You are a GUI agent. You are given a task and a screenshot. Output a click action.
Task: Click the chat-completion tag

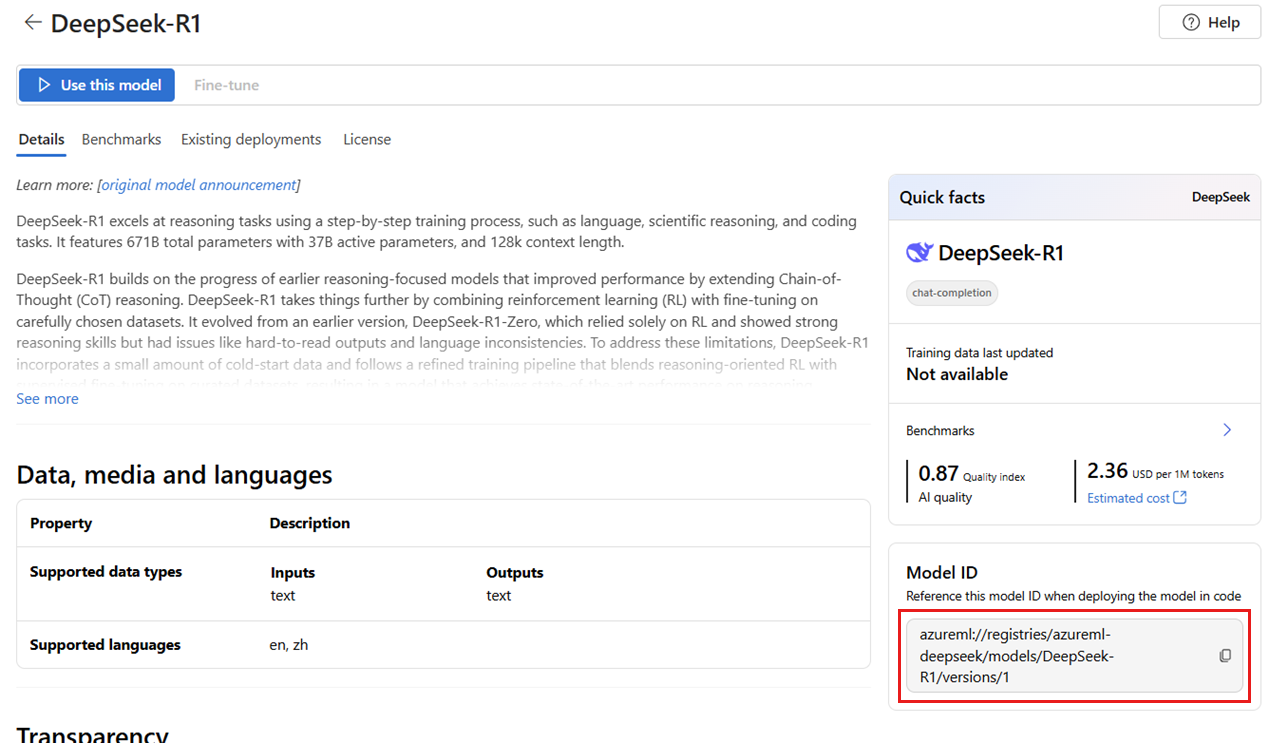pyautogui.click(x=952, y=293)
